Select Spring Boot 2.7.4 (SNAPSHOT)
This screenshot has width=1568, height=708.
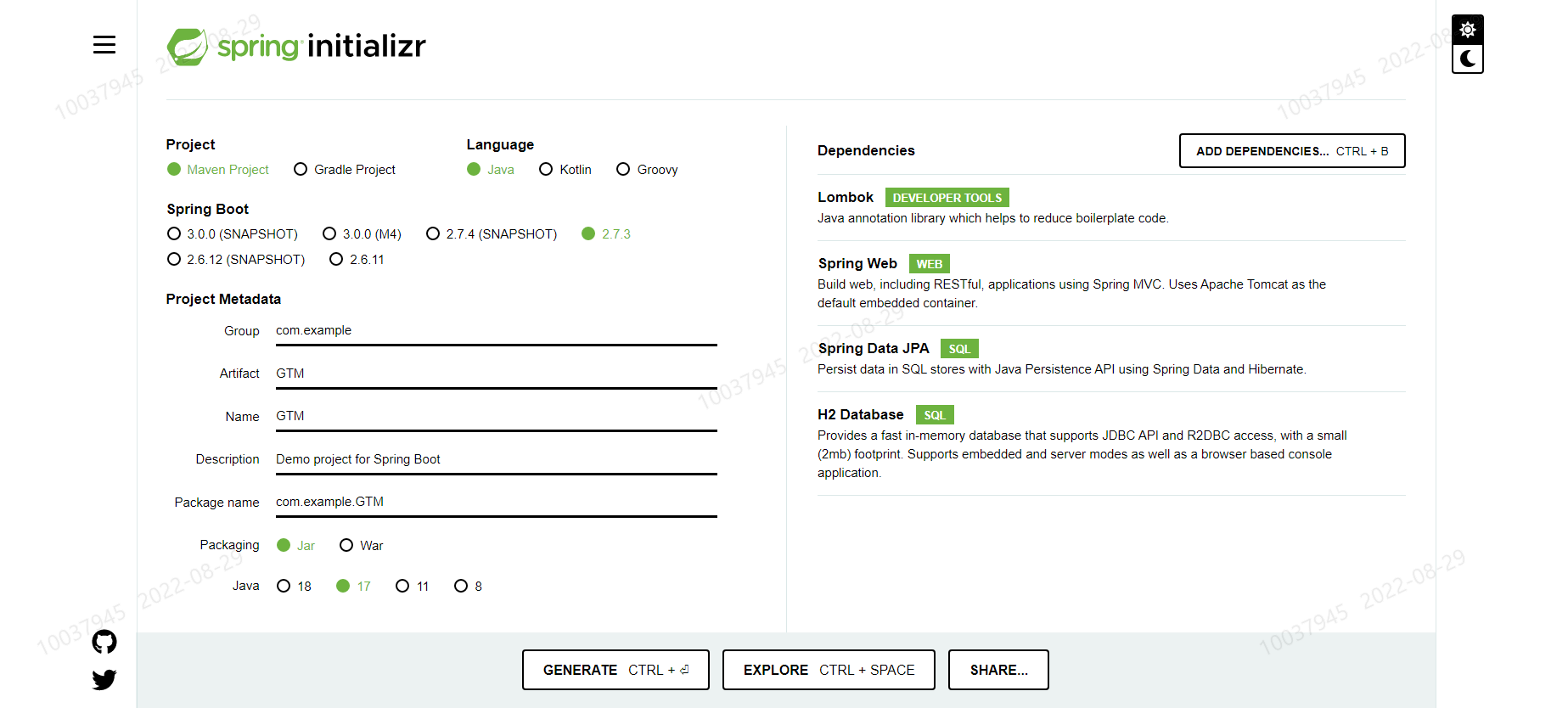[492, 234]
